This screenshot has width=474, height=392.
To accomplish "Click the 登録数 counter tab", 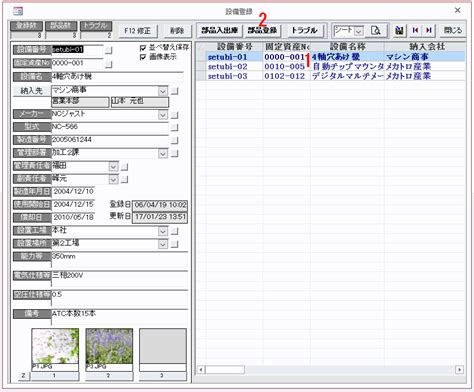I will (x=26, y=26).
